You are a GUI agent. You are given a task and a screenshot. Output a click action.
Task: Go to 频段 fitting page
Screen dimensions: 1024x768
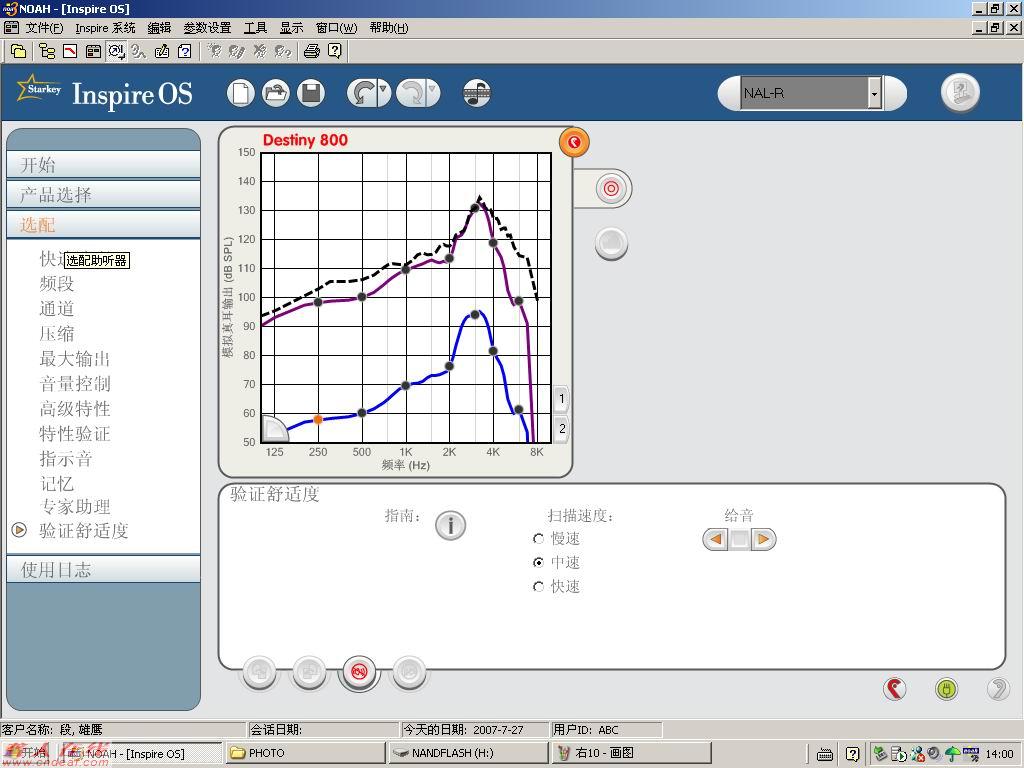(x=57, y=283)
